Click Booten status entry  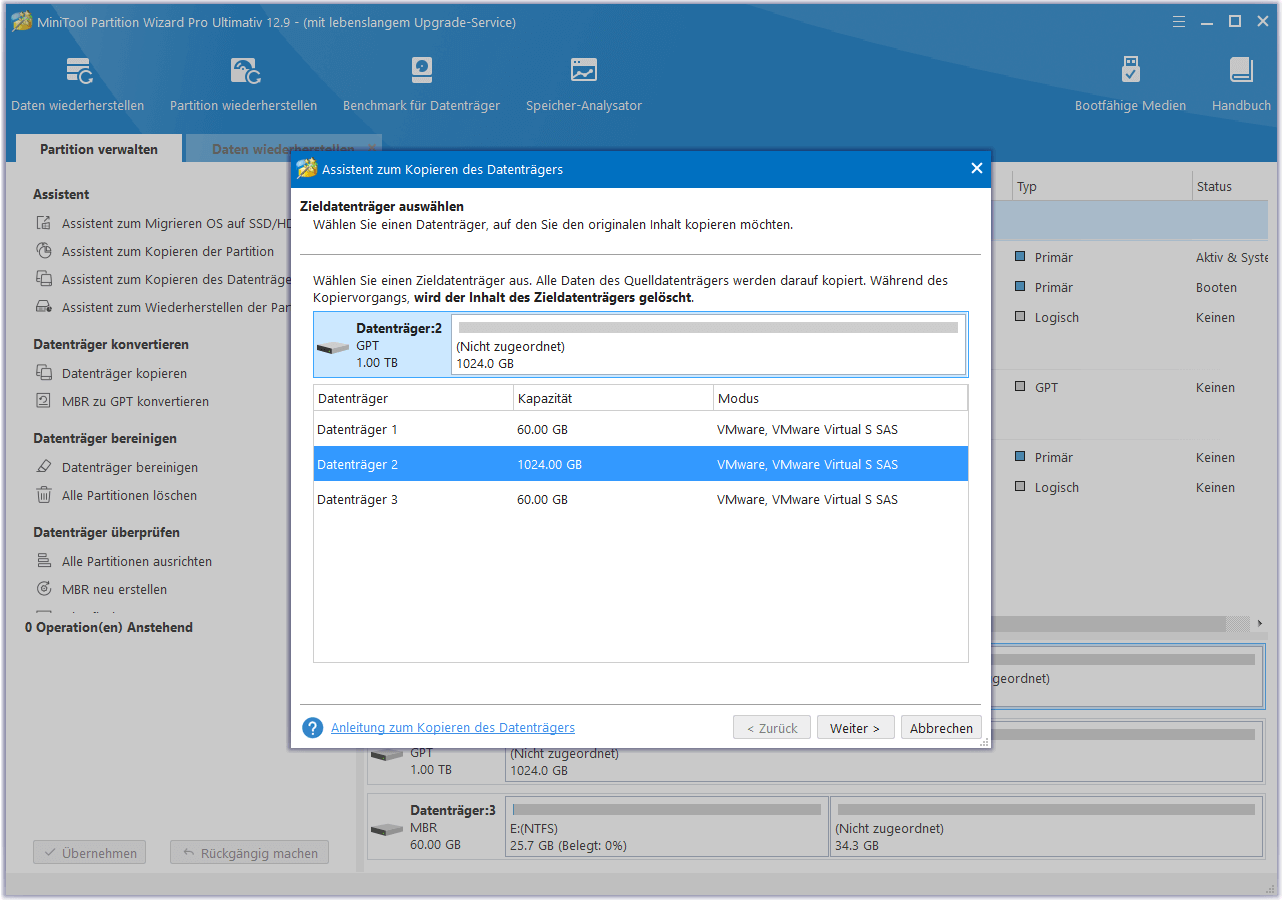(x=1216, y=287)
